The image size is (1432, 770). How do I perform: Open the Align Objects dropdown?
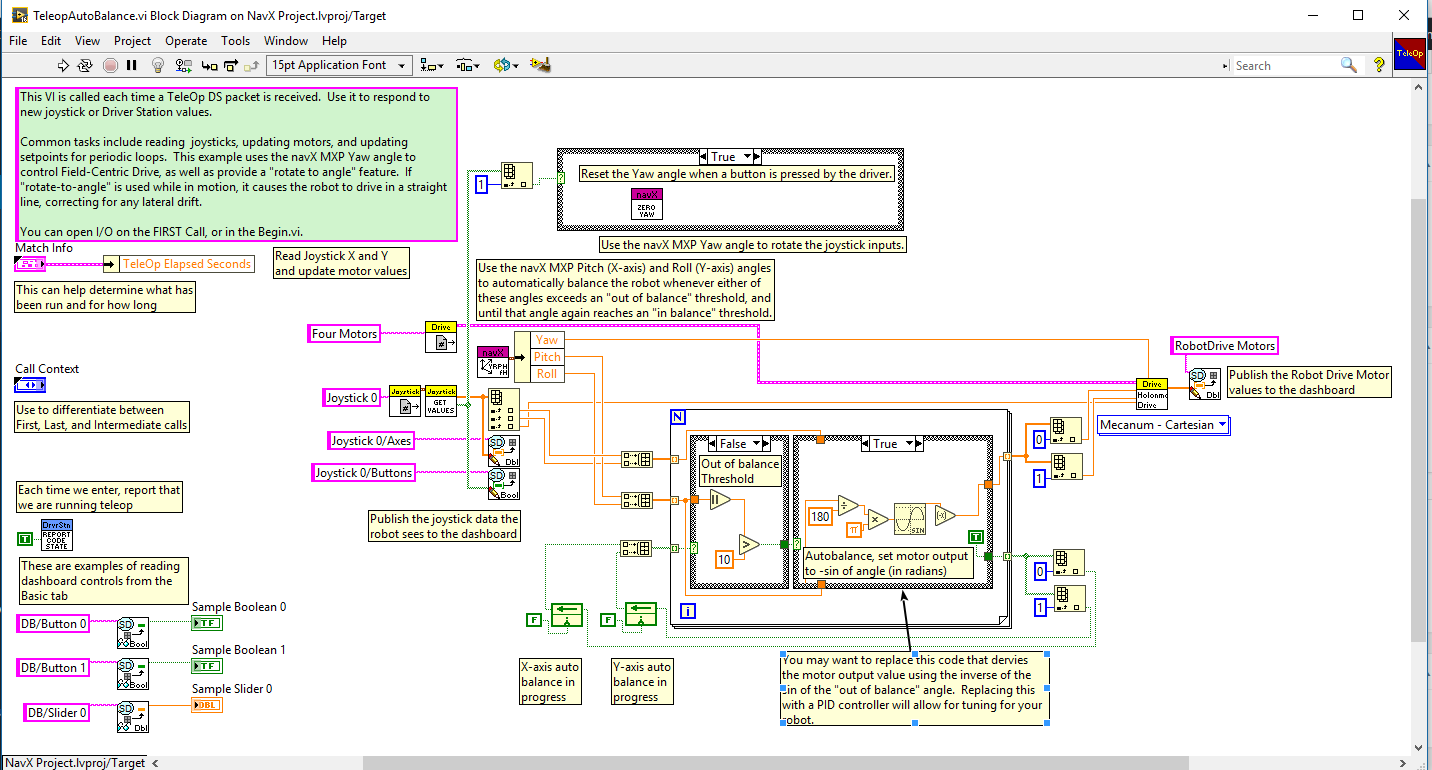432,65
